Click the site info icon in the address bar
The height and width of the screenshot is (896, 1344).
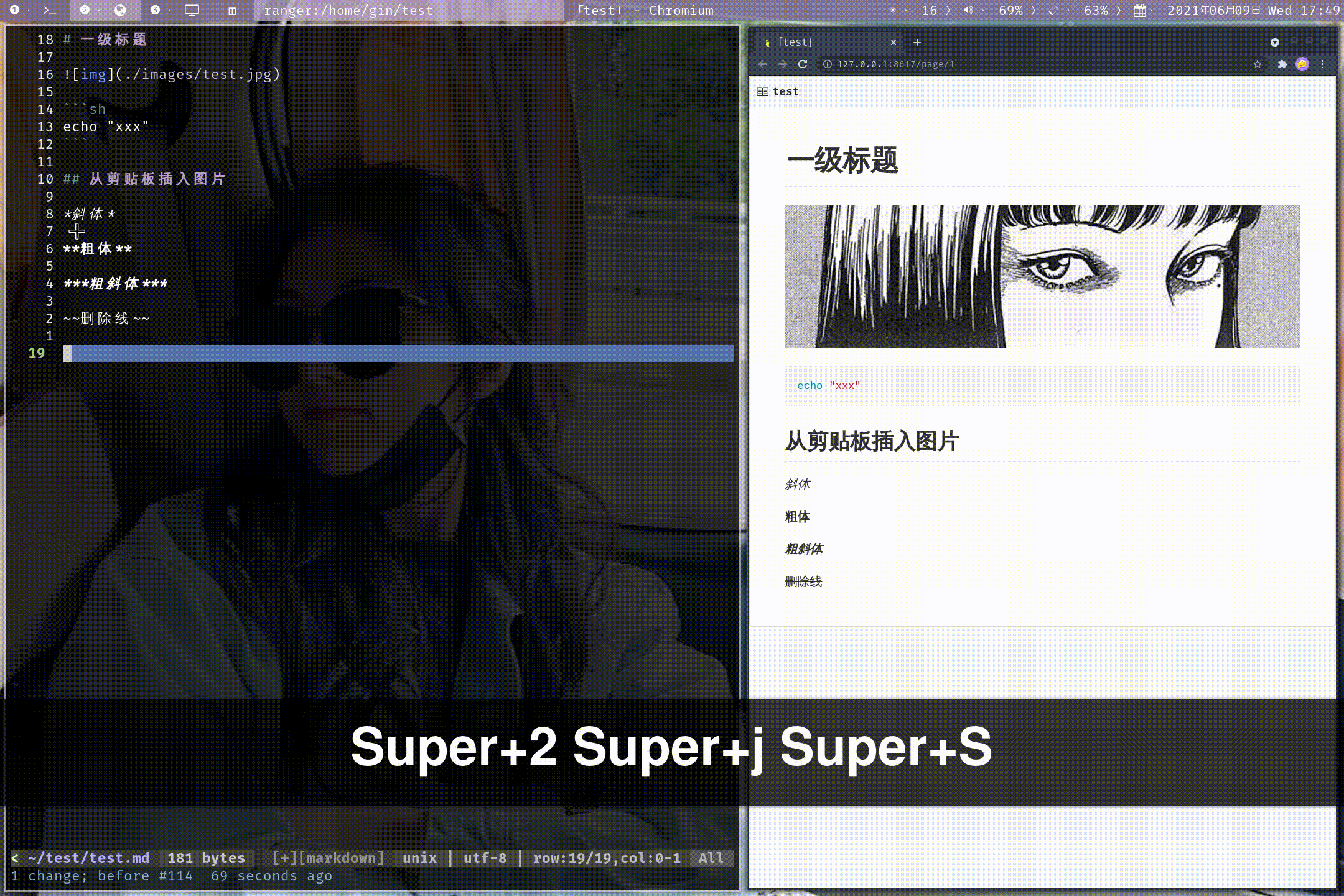point(828,64)
